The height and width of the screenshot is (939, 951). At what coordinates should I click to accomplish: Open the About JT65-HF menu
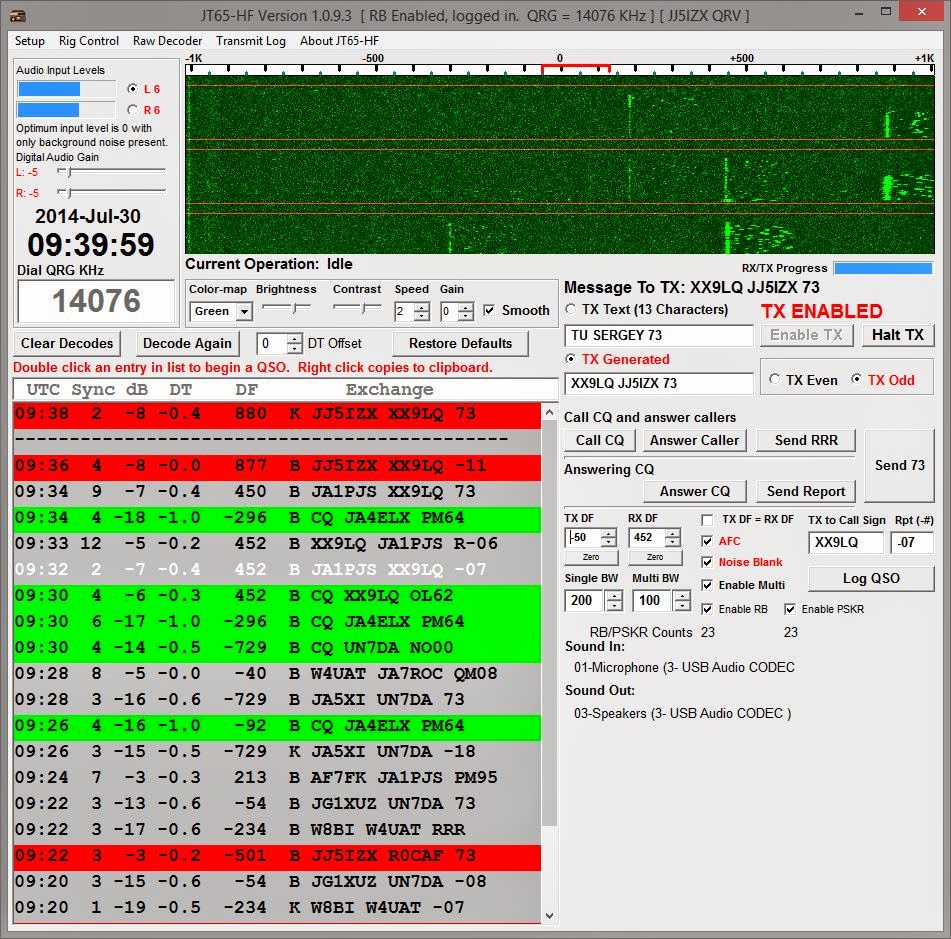pyautogui.click(x=339, y=41)
